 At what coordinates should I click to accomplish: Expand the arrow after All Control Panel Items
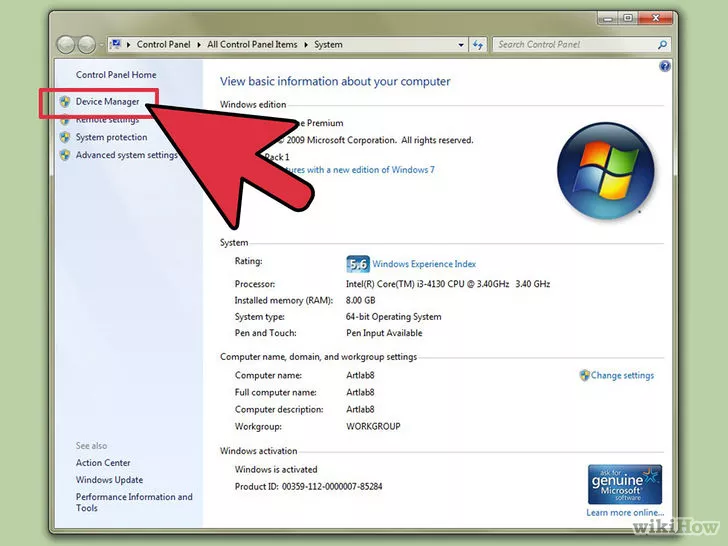(x=306, y=45)
